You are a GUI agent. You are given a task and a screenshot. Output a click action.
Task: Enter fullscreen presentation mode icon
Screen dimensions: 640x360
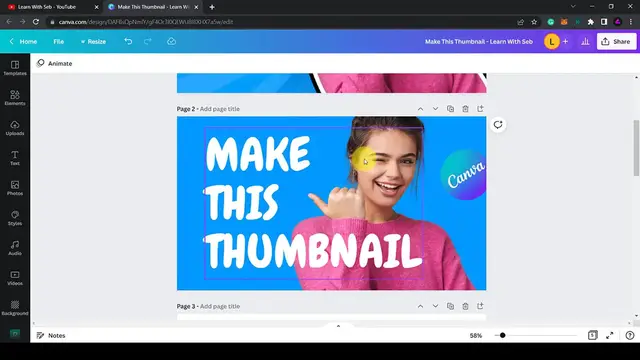pyautogui.click(x=609, y=335)
